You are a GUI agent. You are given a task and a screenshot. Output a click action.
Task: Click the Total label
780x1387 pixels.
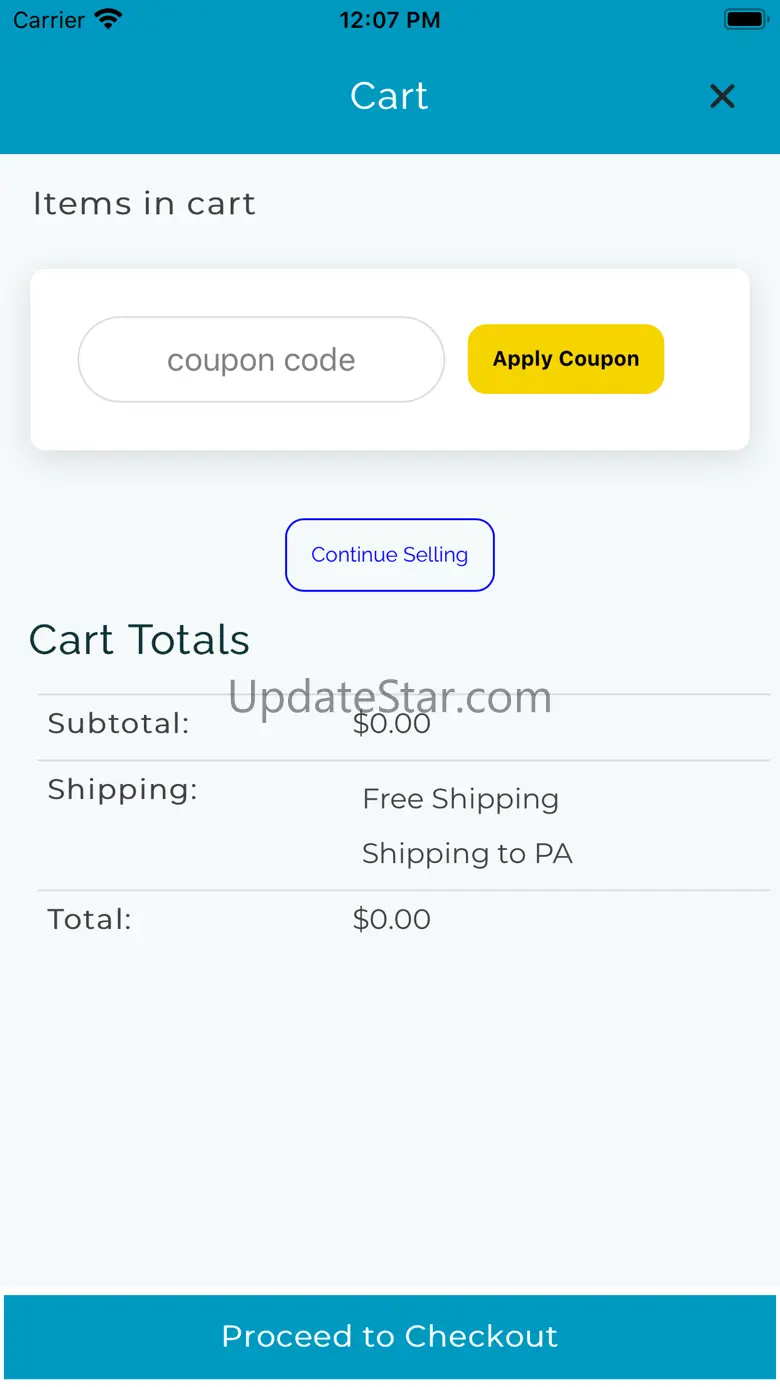(89, 920)
